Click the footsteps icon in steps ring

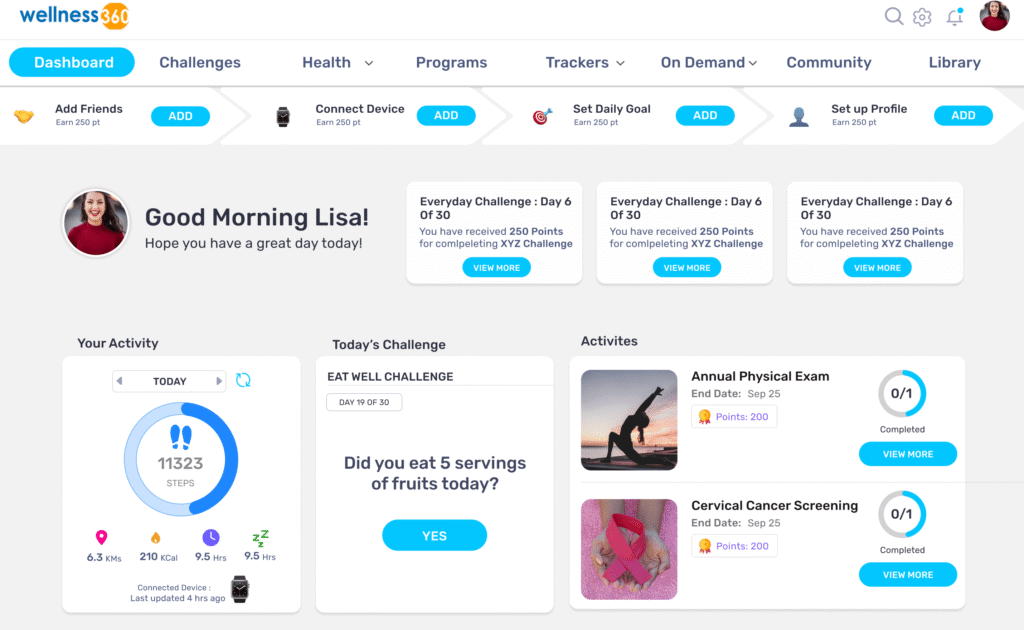point(181,437)
